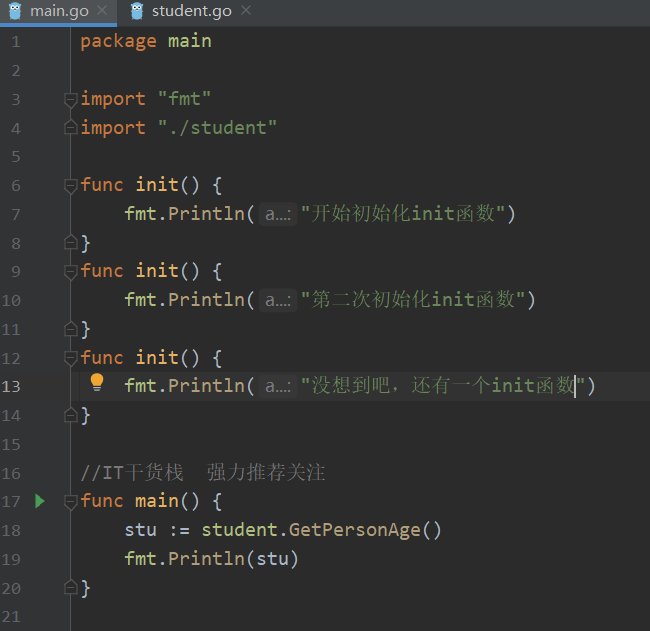Screen dimensions: 650x631
Task: Collapse the import block at line 3
Action: 71,100
